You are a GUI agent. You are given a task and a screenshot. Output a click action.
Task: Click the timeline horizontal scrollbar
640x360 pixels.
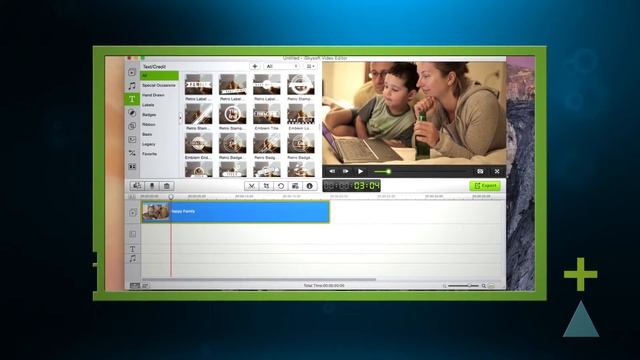(x=259, y=280)
